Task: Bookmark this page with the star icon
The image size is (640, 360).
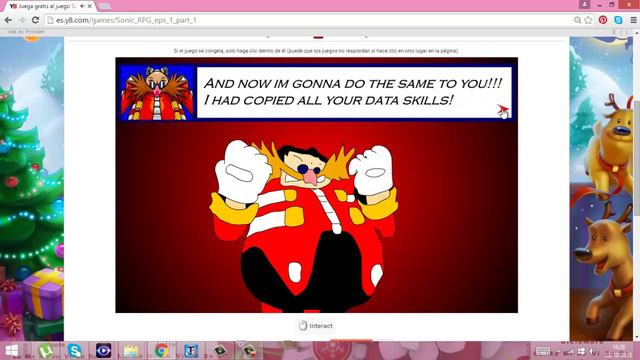Action: (588, 20)
